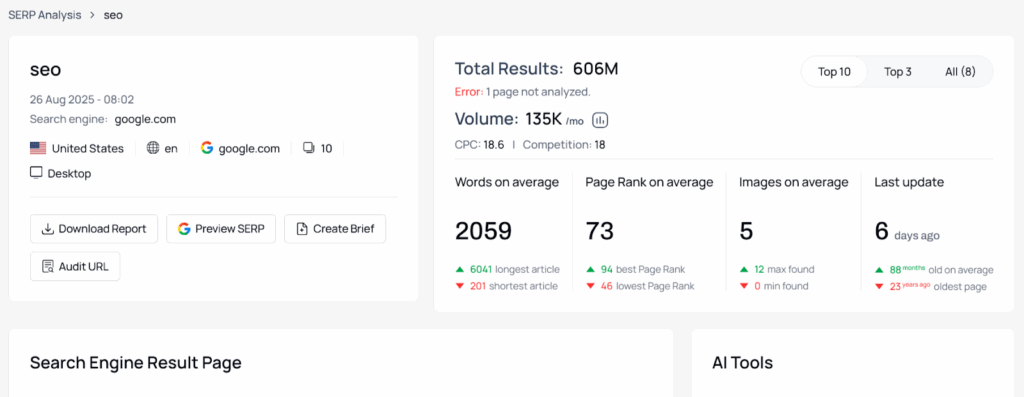This screenshot has width=1024, height=397.
Task: Click the 6041 longest article stat
Action: coord(507,270)
